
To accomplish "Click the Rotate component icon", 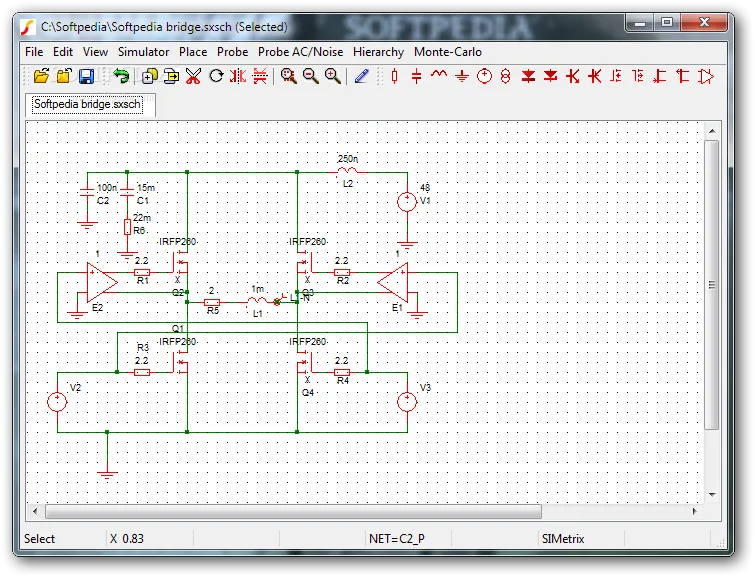I will coord(216,76).
